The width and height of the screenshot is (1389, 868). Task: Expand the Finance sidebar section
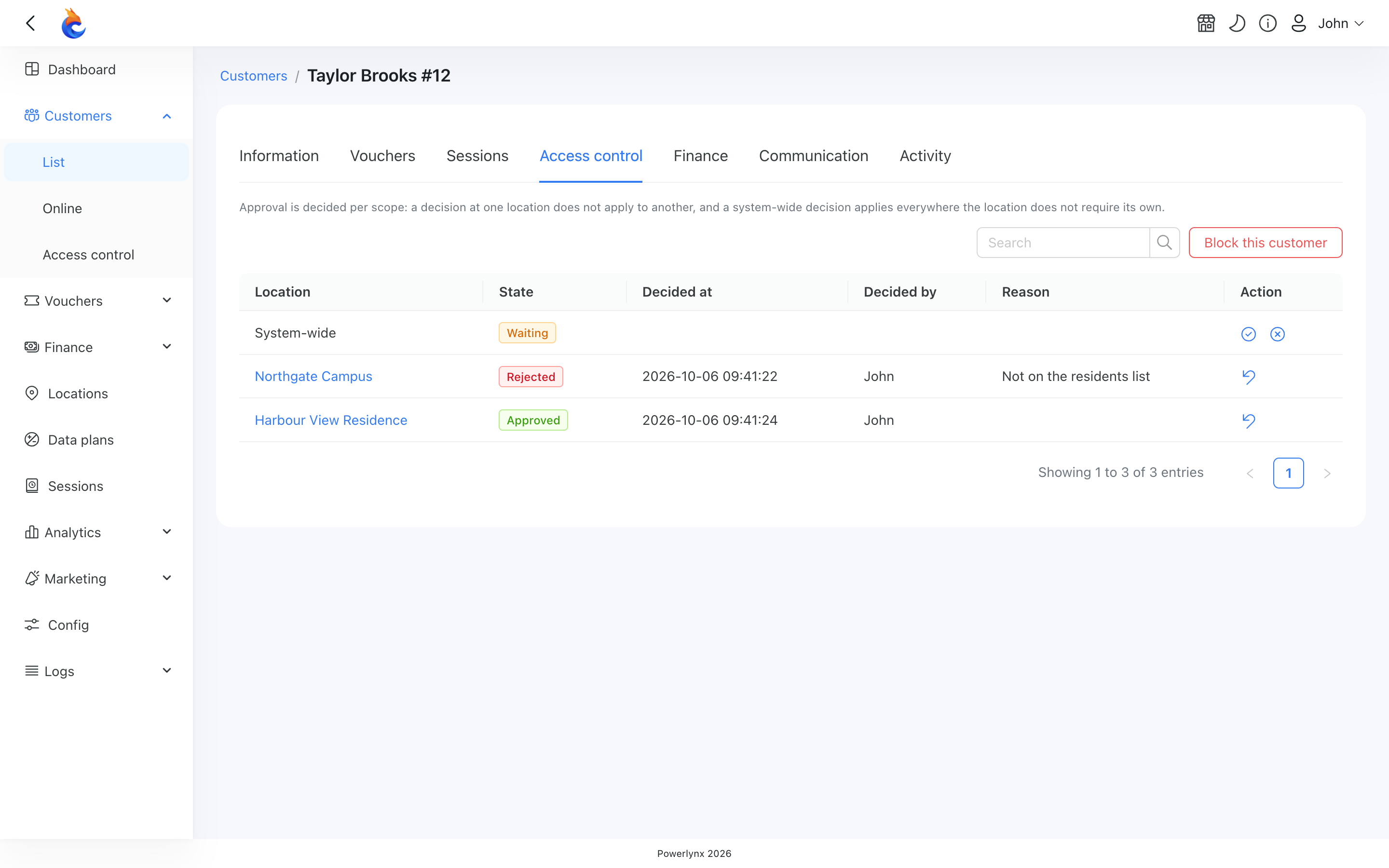point(96,347)
